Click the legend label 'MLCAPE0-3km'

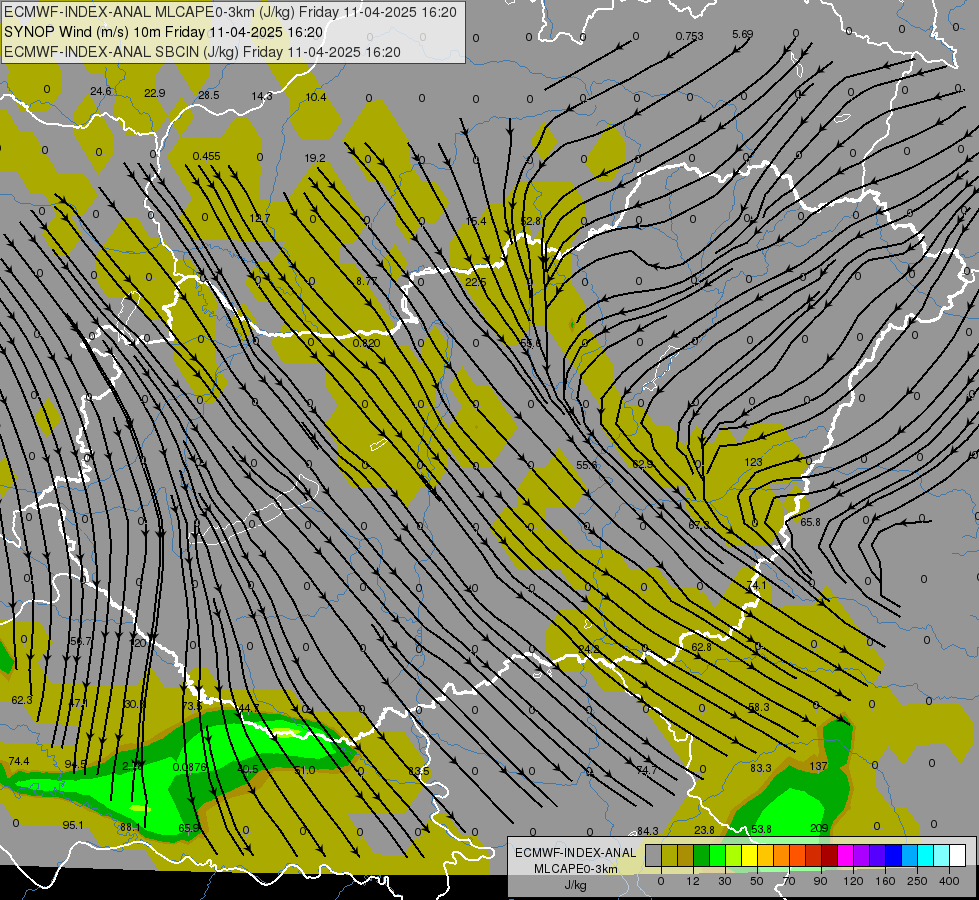click(576, 869)
